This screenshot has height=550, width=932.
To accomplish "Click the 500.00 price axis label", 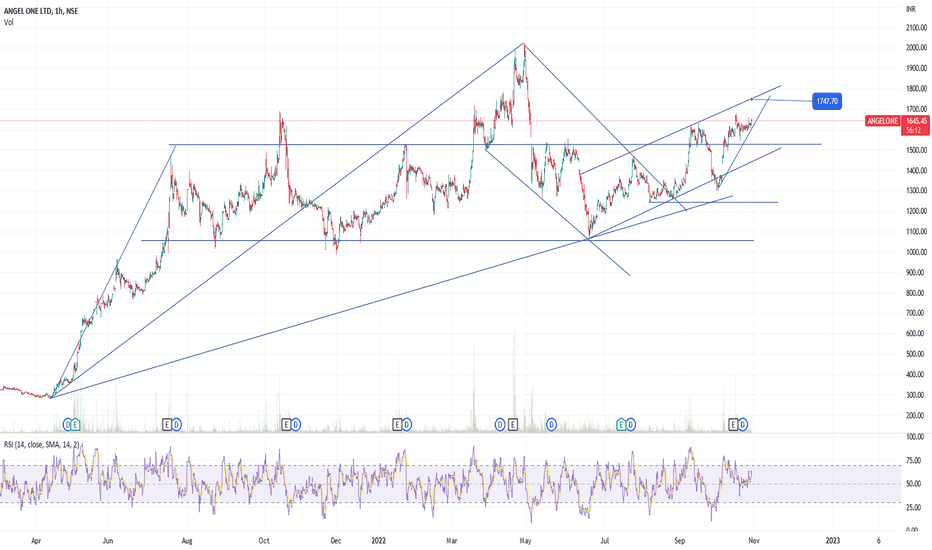I will coord(915,354).
